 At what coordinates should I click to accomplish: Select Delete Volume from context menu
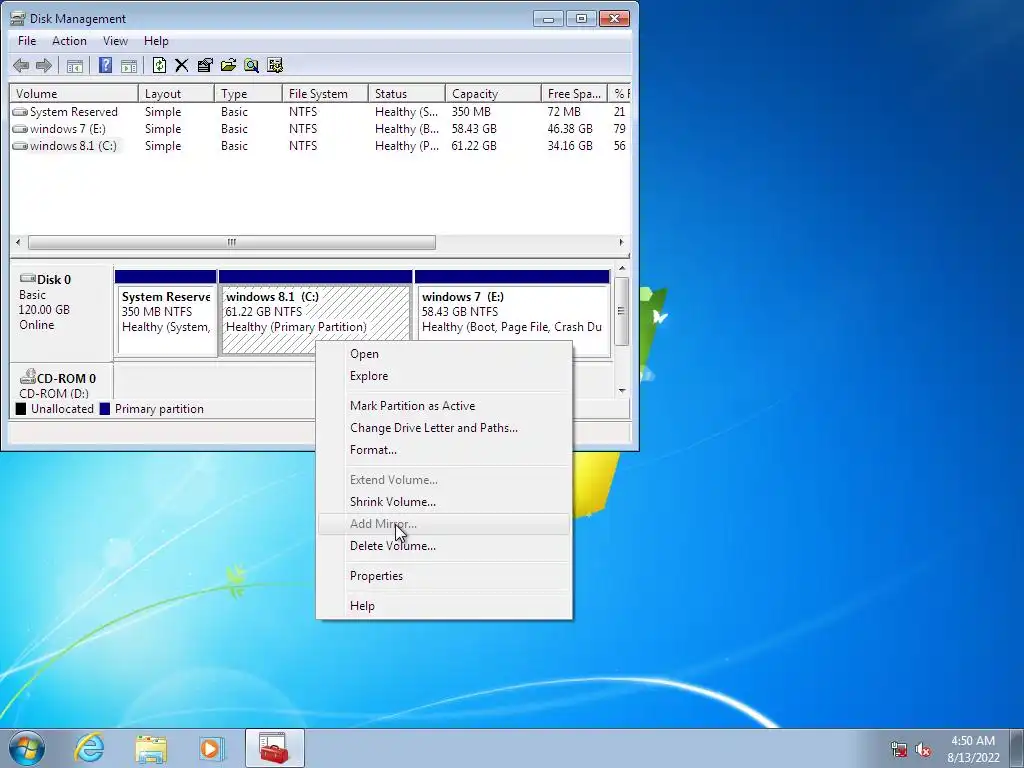(x=444, y=546)
